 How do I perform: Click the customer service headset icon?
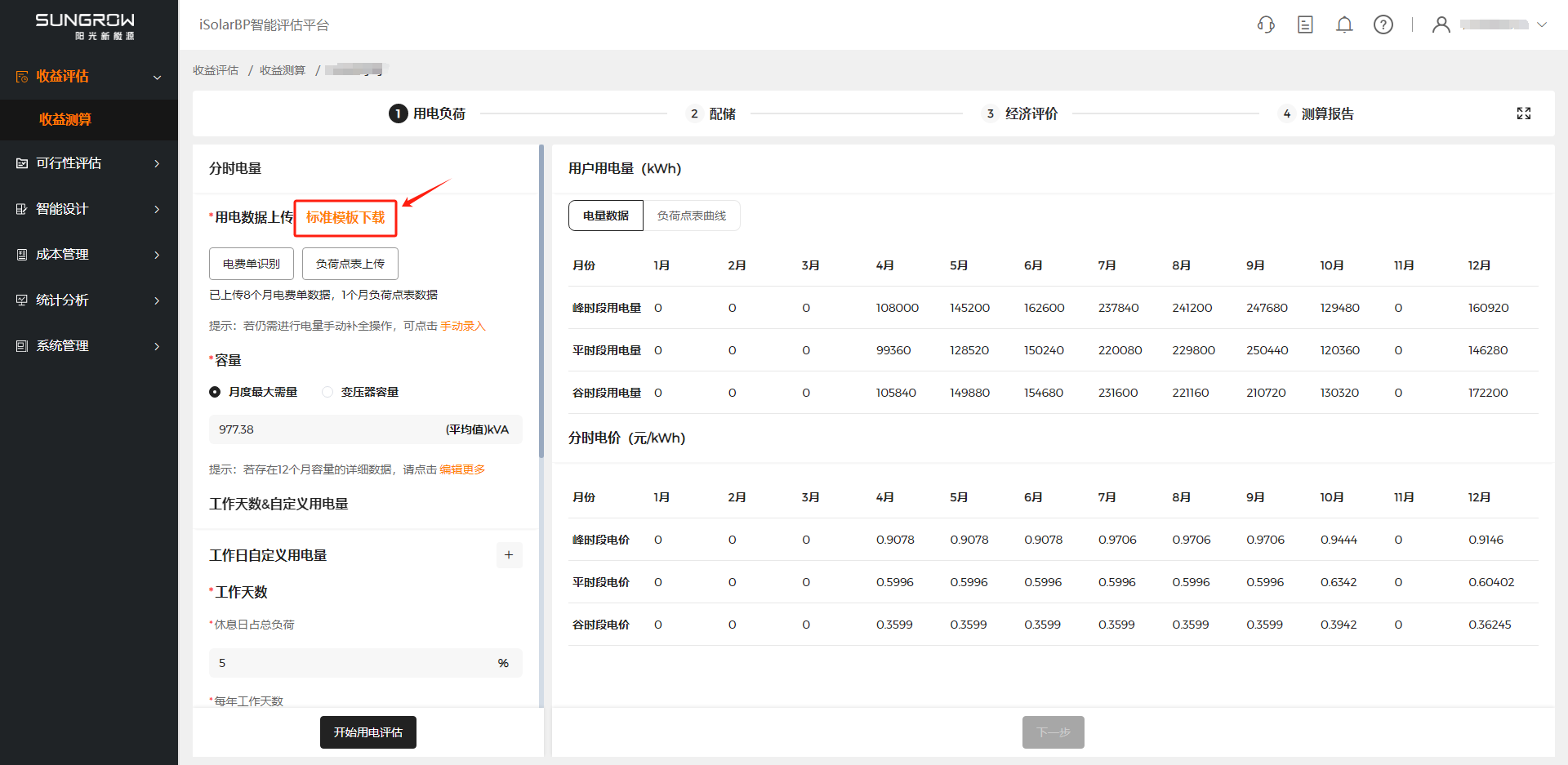(x=1266, y=24)
